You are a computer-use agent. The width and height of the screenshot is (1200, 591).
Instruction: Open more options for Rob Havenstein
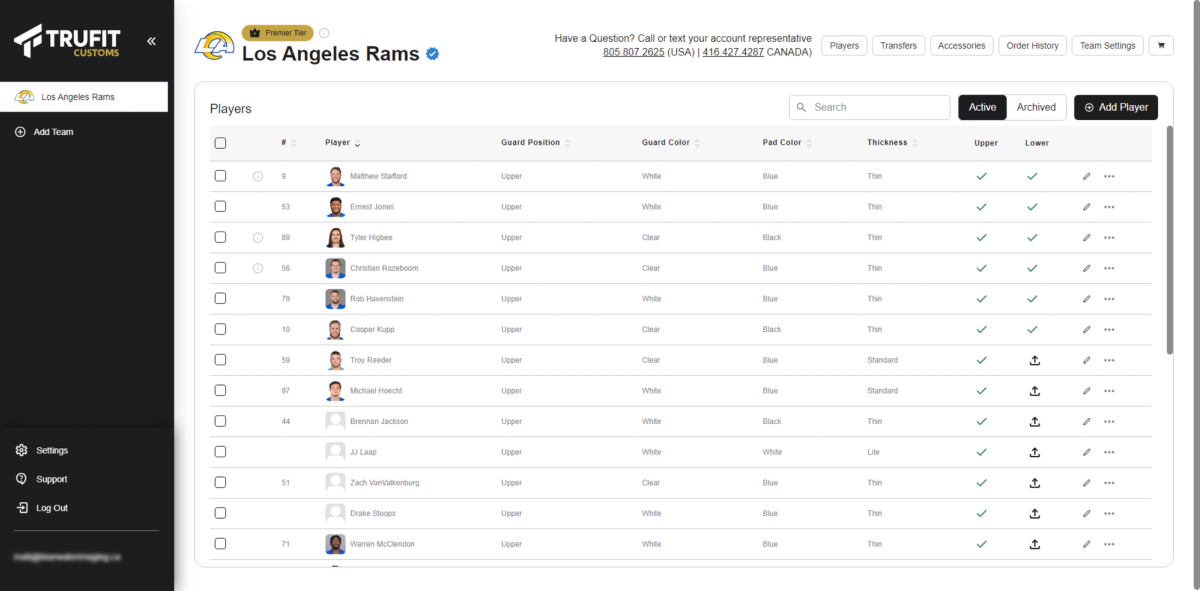(x=1109, y=299)
